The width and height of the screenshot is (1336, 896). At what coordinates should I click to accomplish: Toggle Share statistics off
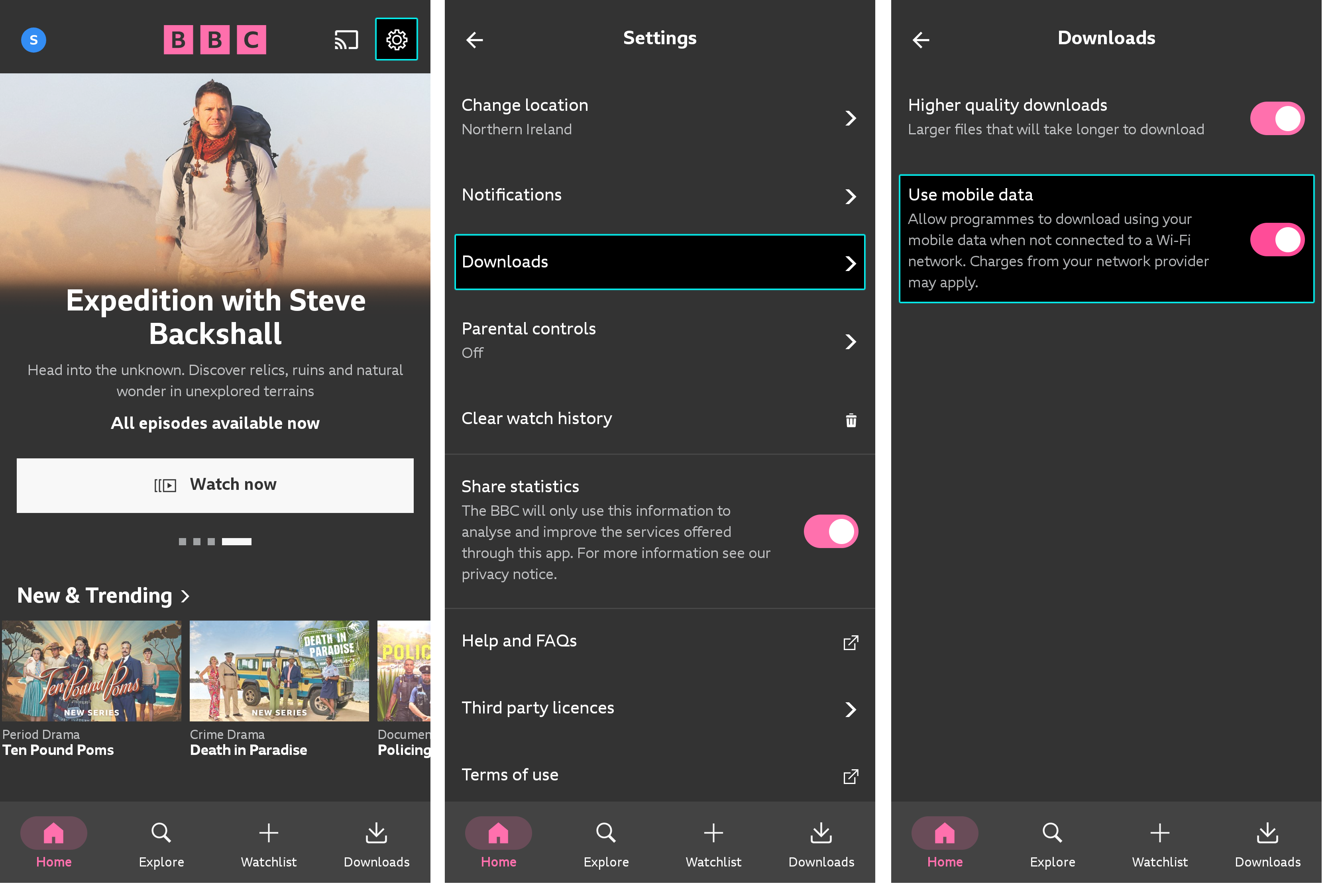[830, 531]
